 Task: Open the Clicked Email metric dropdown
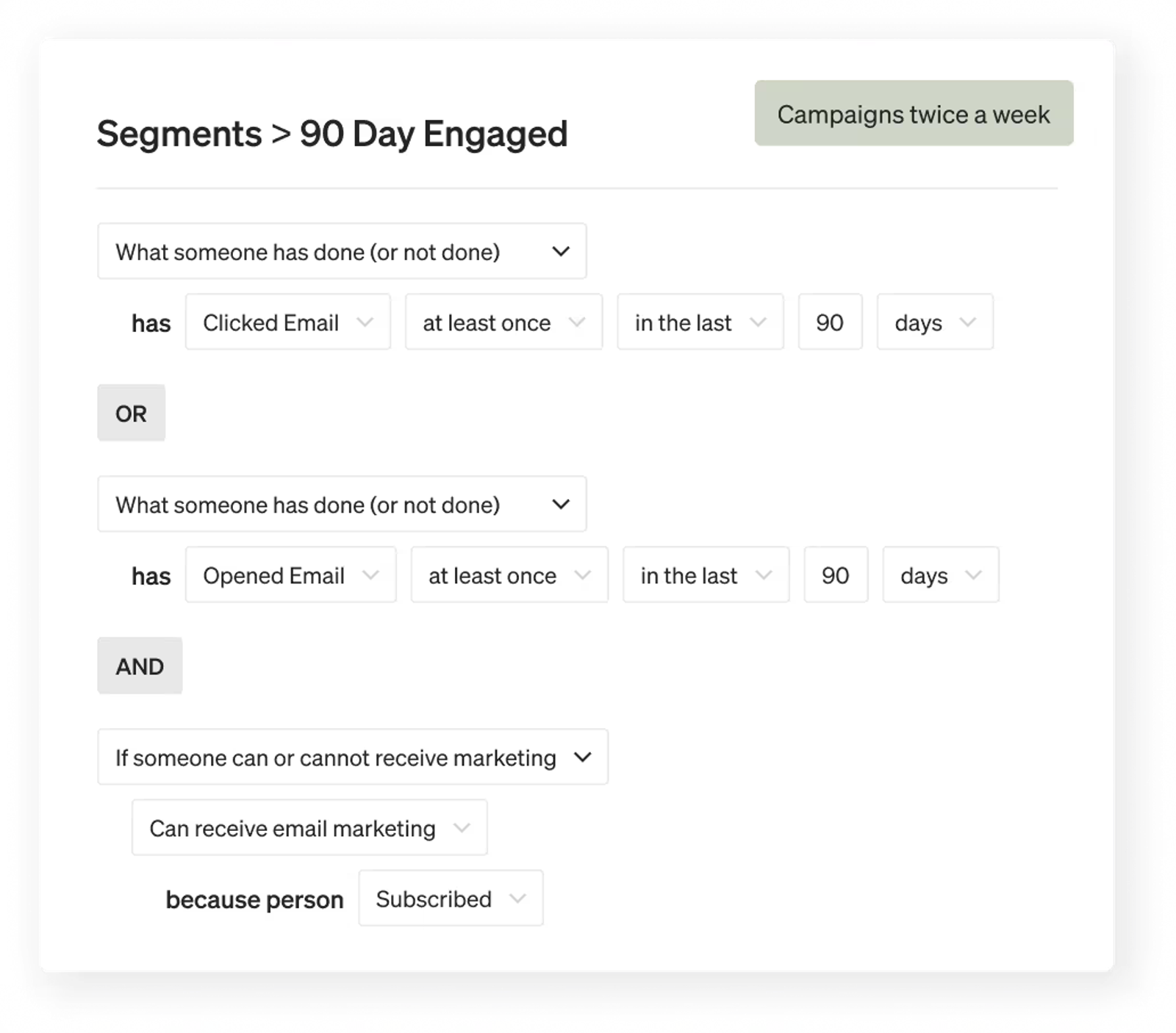pos(287,322)
